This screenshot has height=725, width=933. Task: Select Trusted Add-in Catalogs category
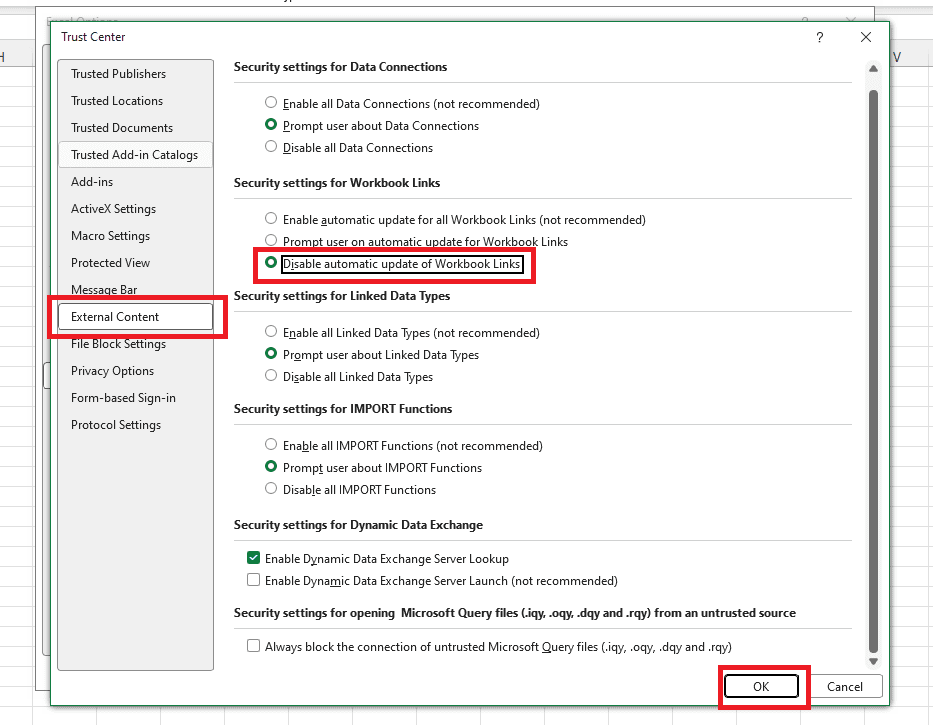click(136, 155)
